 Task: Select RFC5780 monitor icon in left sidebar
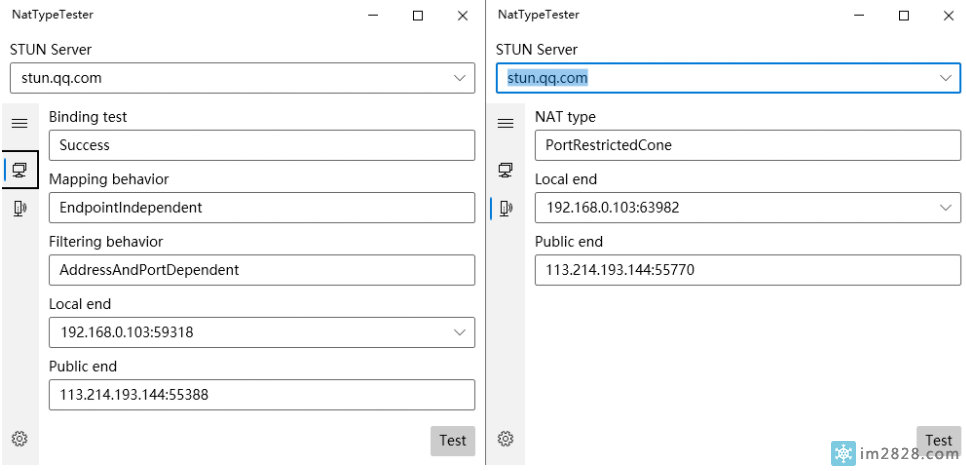(x=20, y=169)
